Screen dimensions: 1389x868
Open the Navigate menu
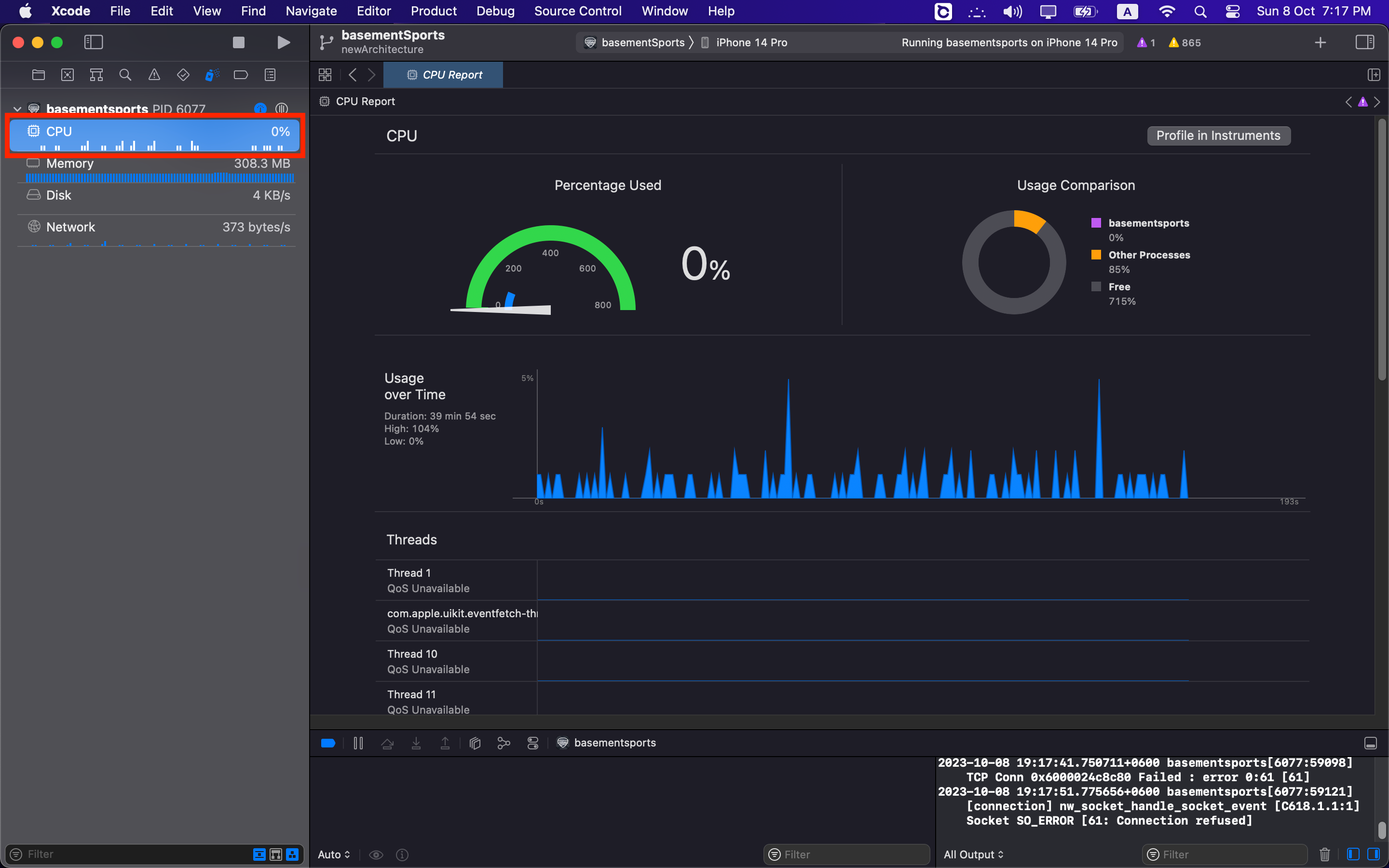pos(311,11)
